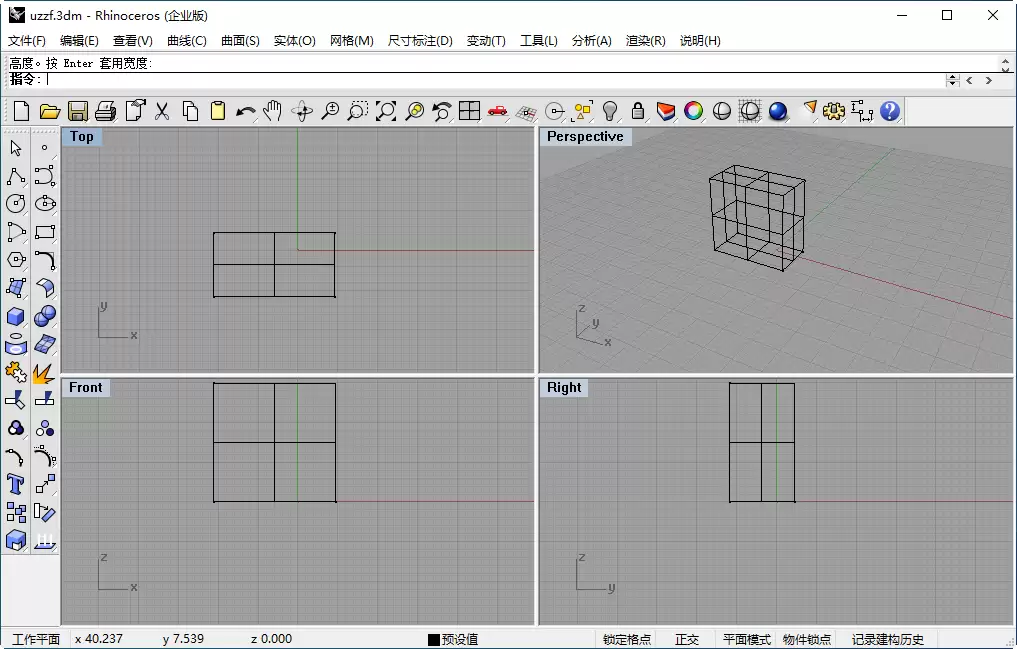Click the padlock Lock icon
The image size is (1017, 649).
pyautogui.click(x=638, y=112)
